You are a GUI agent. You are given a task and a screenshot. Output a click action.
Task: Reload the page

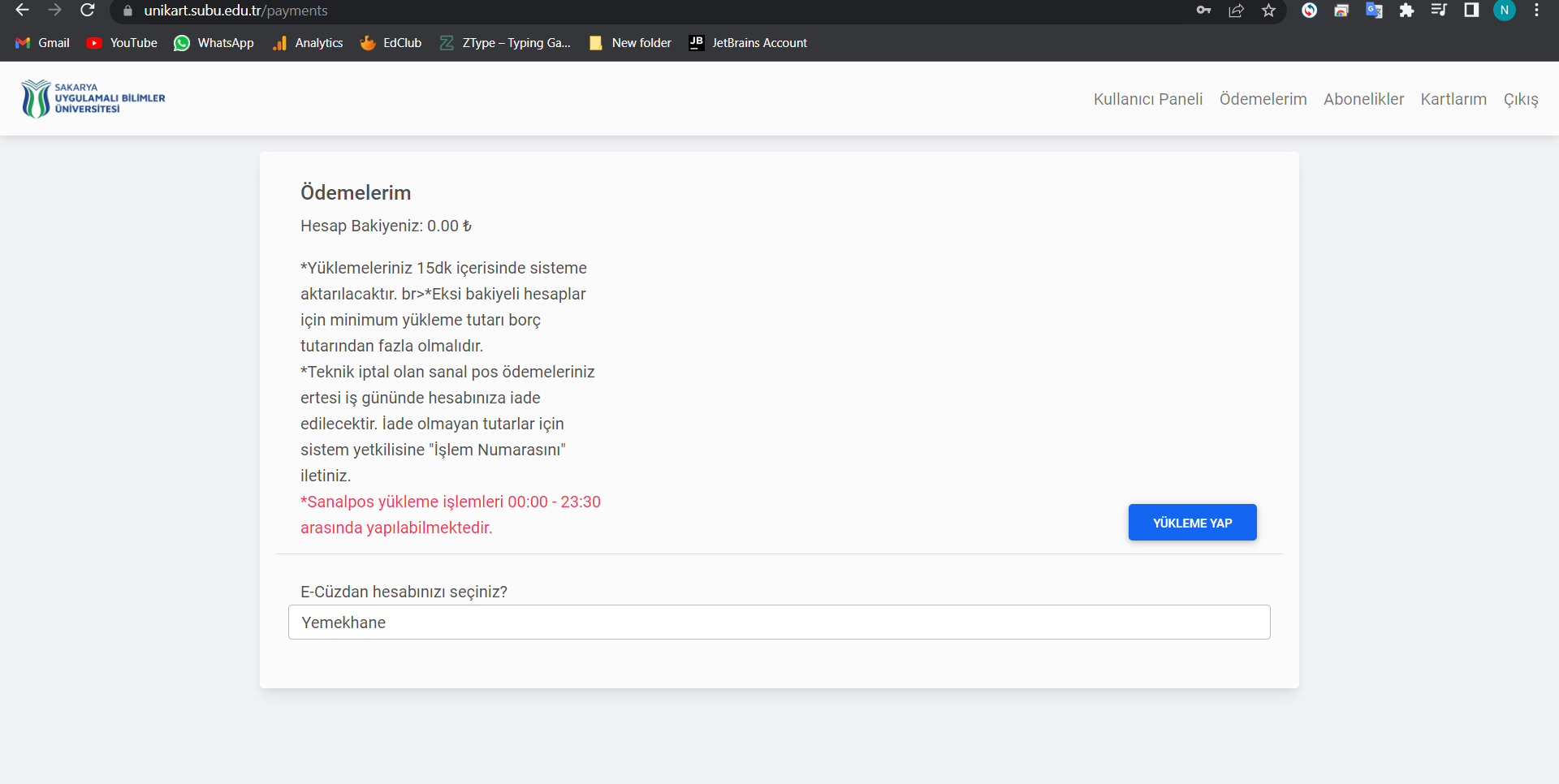88,11
